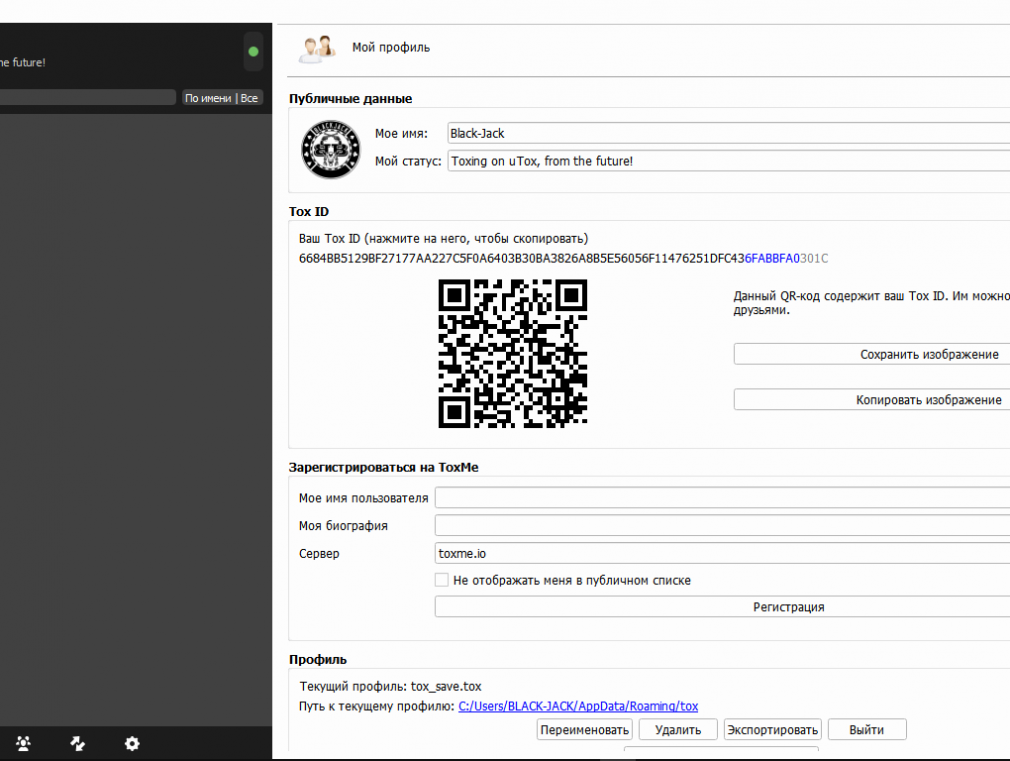Click the Black-Jack profile avatar image
The image size is (1010, 761).
[330, 149]
